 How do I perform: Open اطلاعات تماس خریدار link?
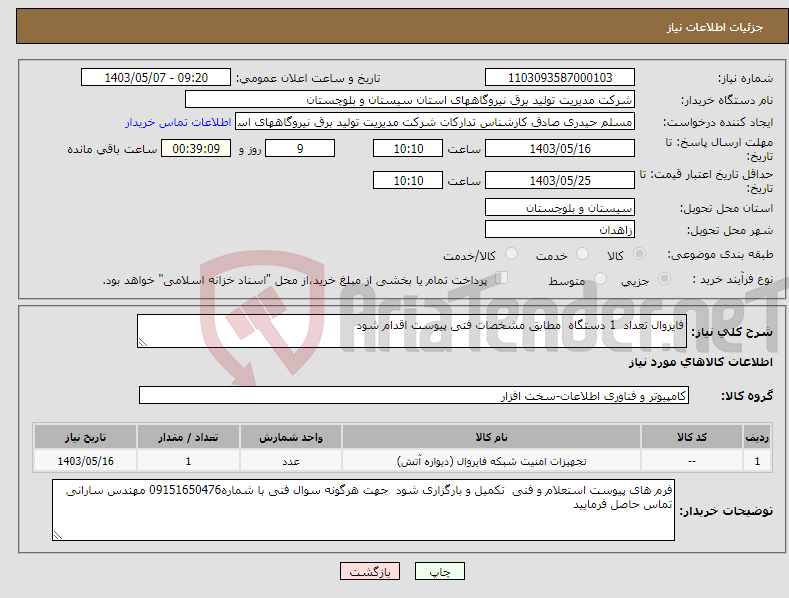(178, 122)
